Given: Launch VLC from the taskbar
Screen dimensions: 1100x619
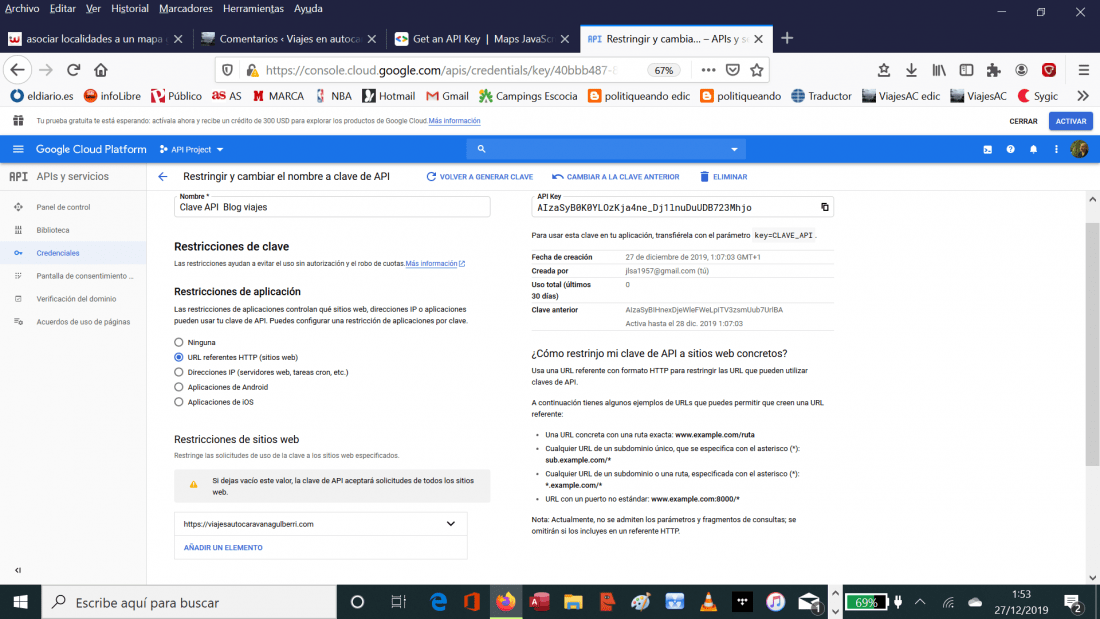Looking at the screenshot, I should pos(708,602).
